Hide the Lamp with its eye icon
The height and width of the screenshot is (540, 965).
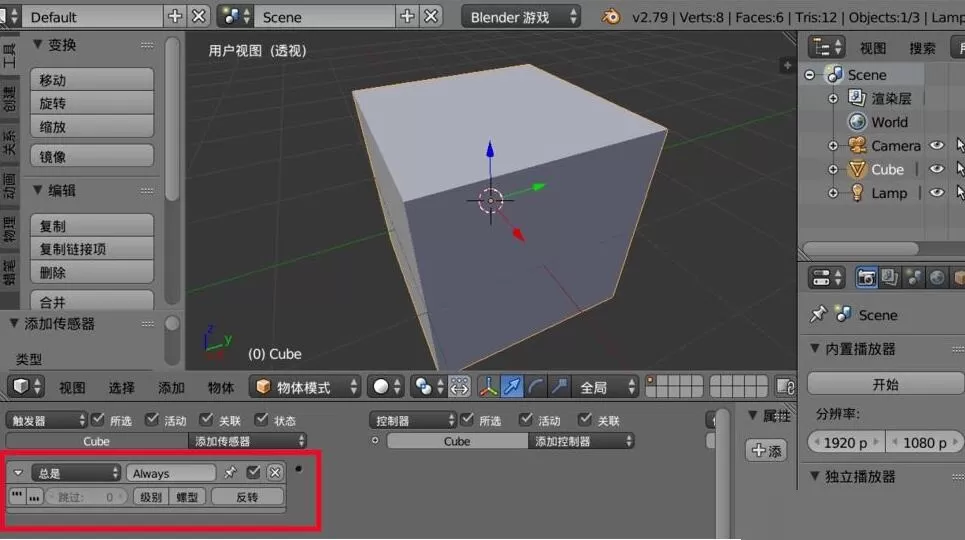936,193
